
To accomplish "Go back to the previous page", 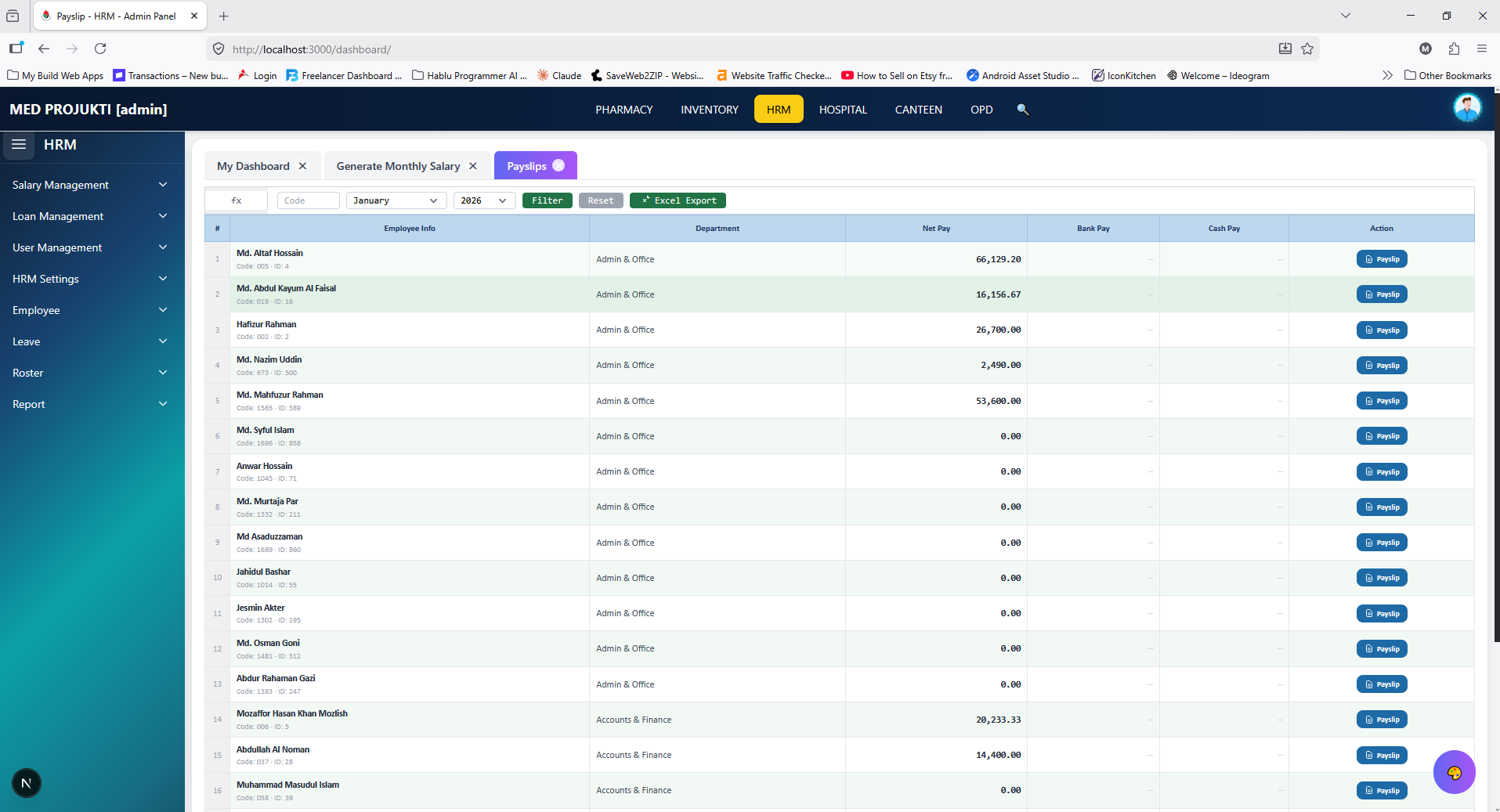I will pos(44,49).
